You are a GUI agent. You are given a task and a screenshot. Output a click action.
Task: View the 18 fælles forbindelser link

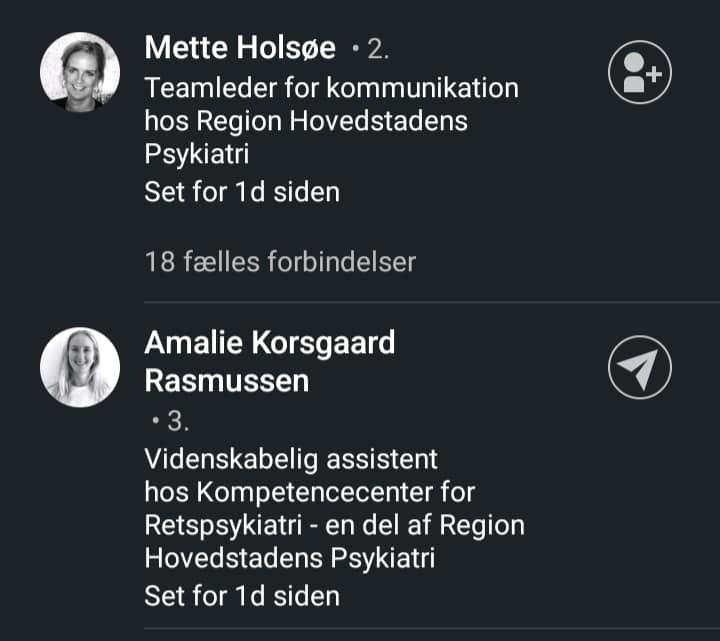tap(280, 262)
